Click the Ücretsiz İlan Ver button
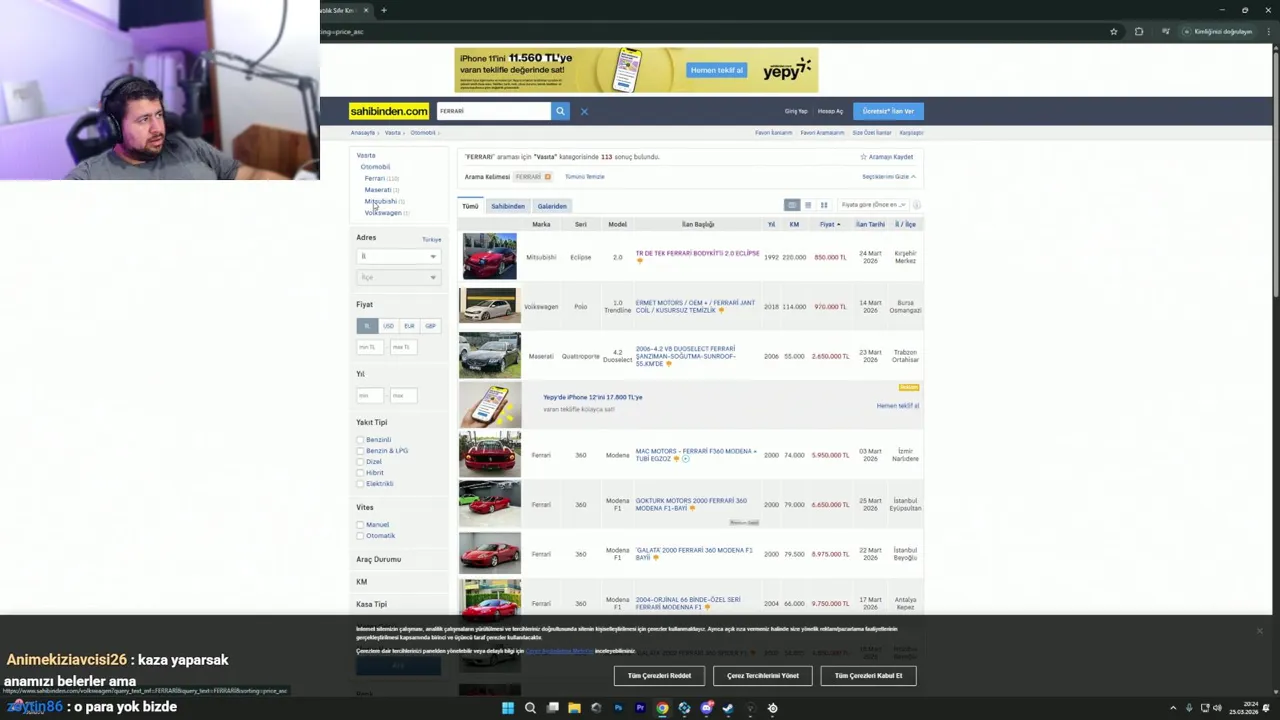This screenshot has height=720, width=1280. (888, 111)
